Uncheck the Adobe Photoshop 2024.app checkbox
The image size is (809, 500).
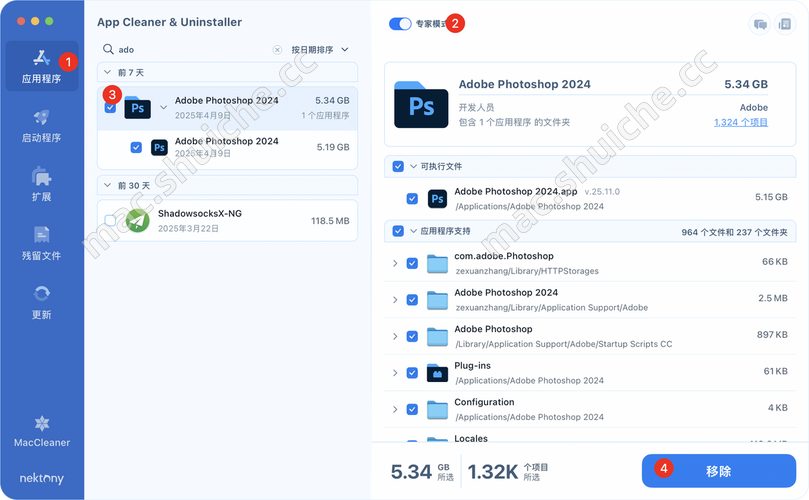click(412, 198)
